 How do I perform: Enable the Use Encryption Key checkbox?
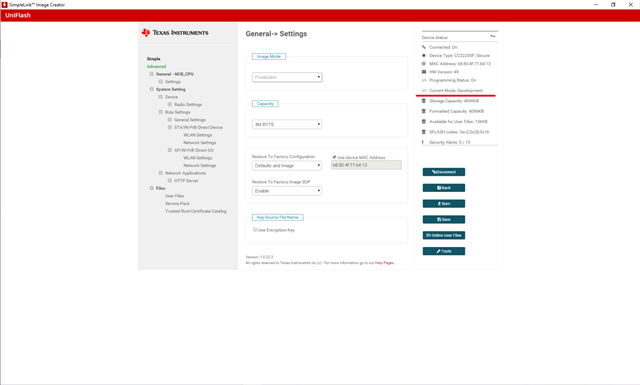[x=255, y=230]
